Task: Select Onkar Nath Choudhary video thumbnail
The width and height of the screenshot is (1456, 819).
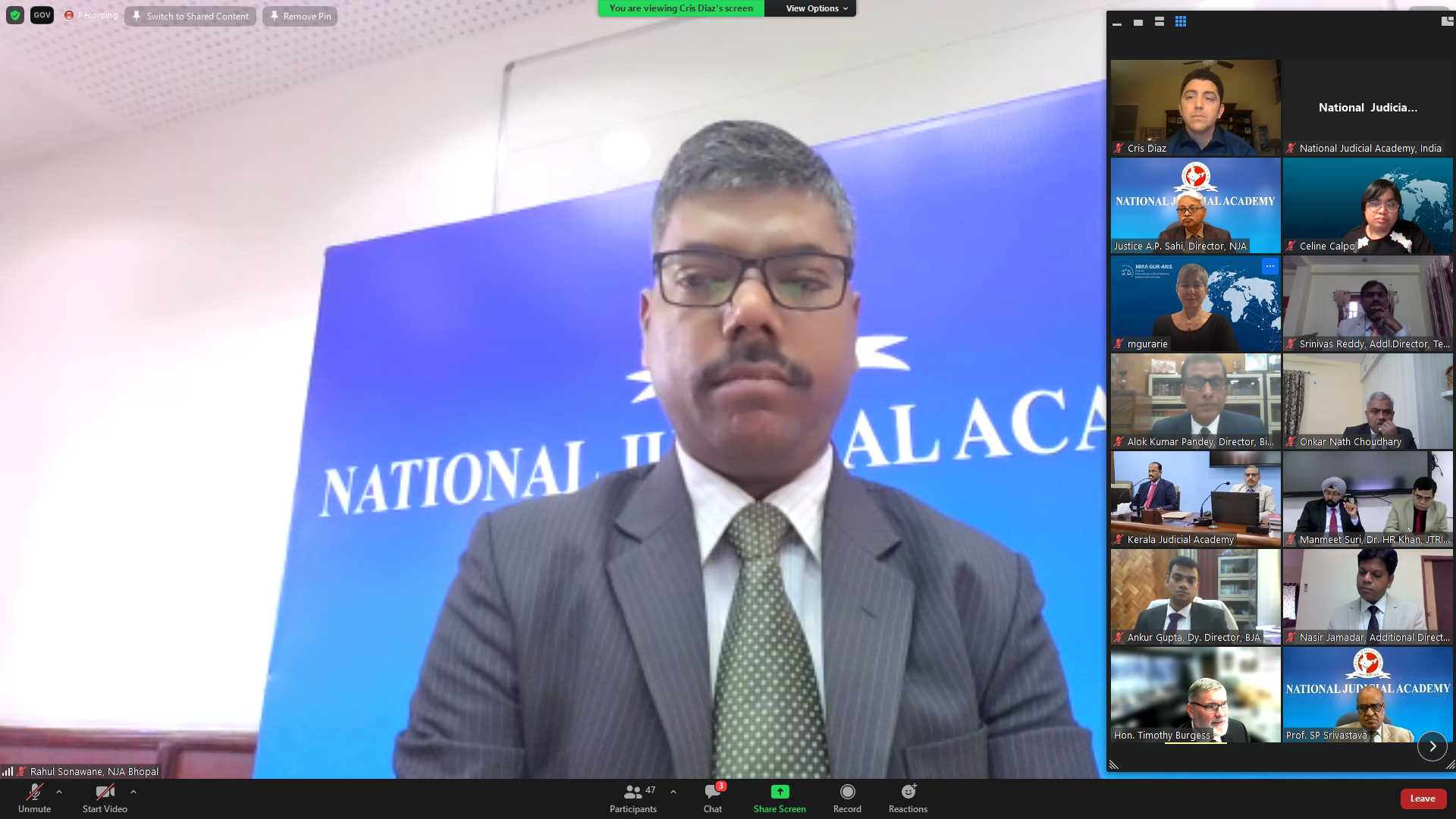Action: pyautogui.click(x=1368, y=401)
